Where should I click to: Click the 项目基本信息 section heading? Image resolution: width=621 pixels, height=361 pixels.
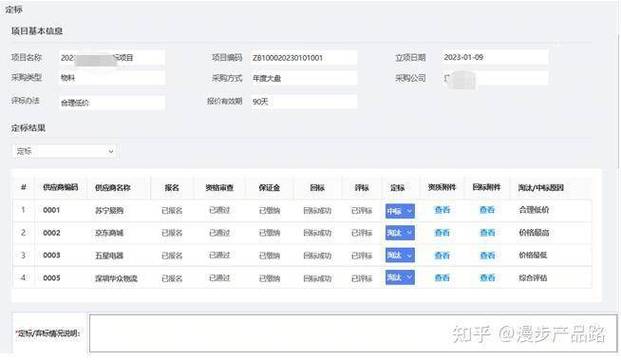tap(37, 31)
